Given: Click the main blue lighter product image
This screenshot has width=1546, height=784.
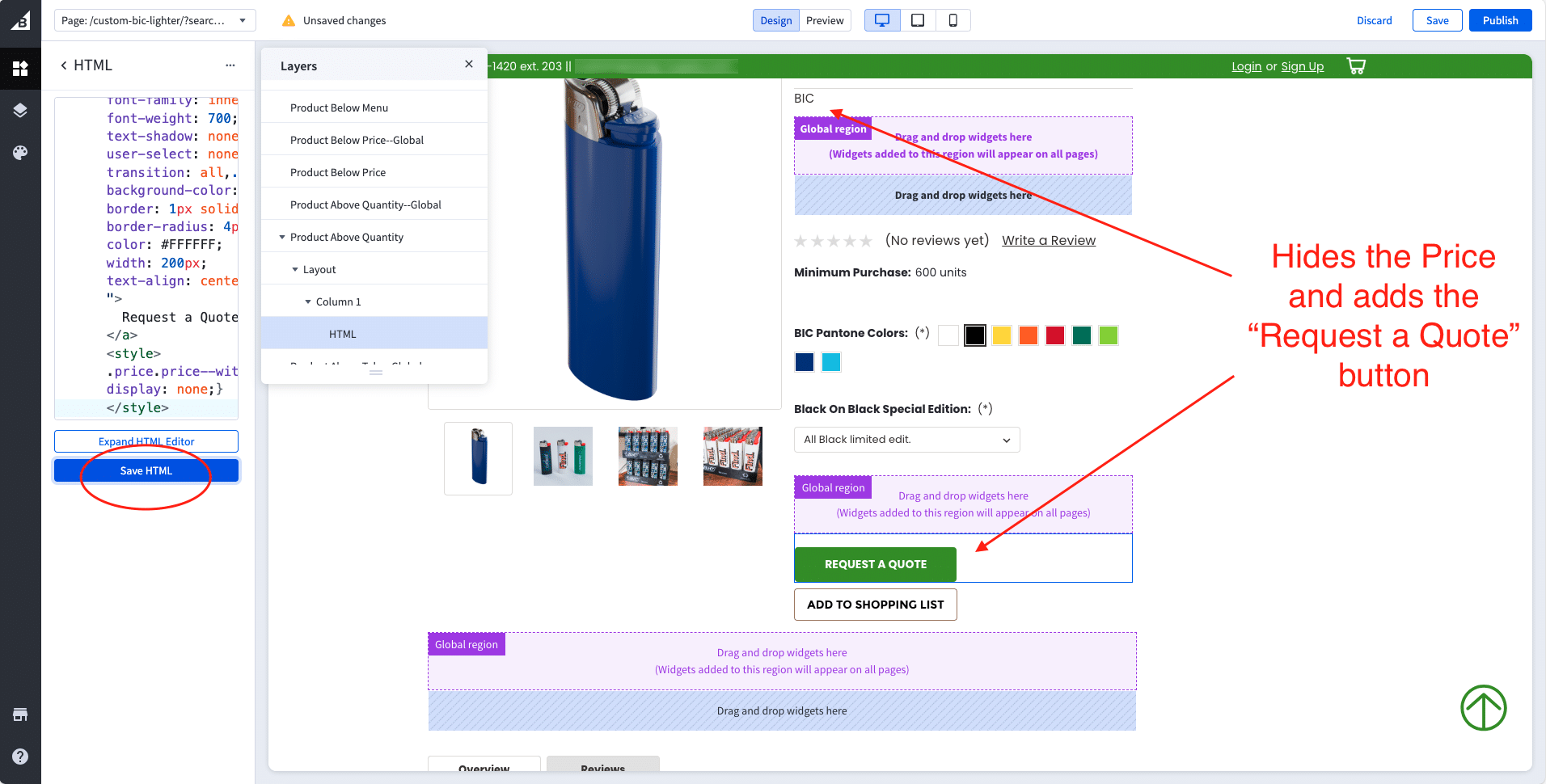Looking at the screenshot, I should pos(612,239).
